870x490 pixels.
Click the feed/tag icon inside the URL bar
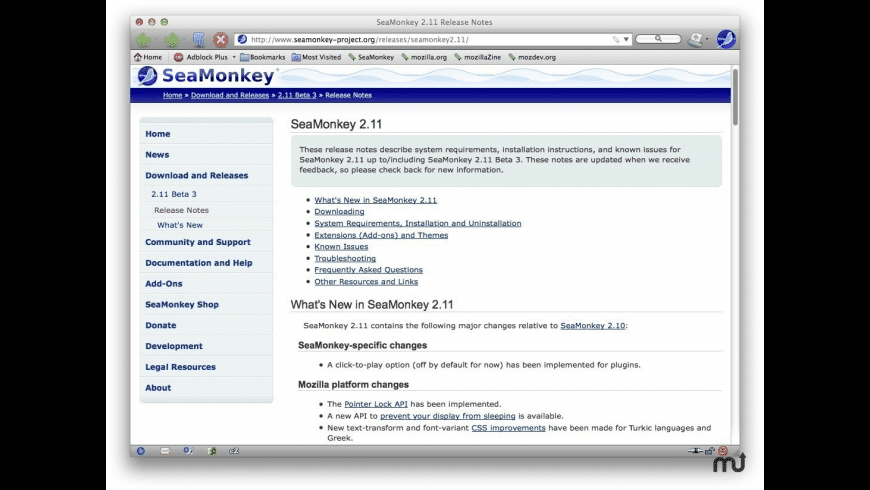(x=616, y=39)
